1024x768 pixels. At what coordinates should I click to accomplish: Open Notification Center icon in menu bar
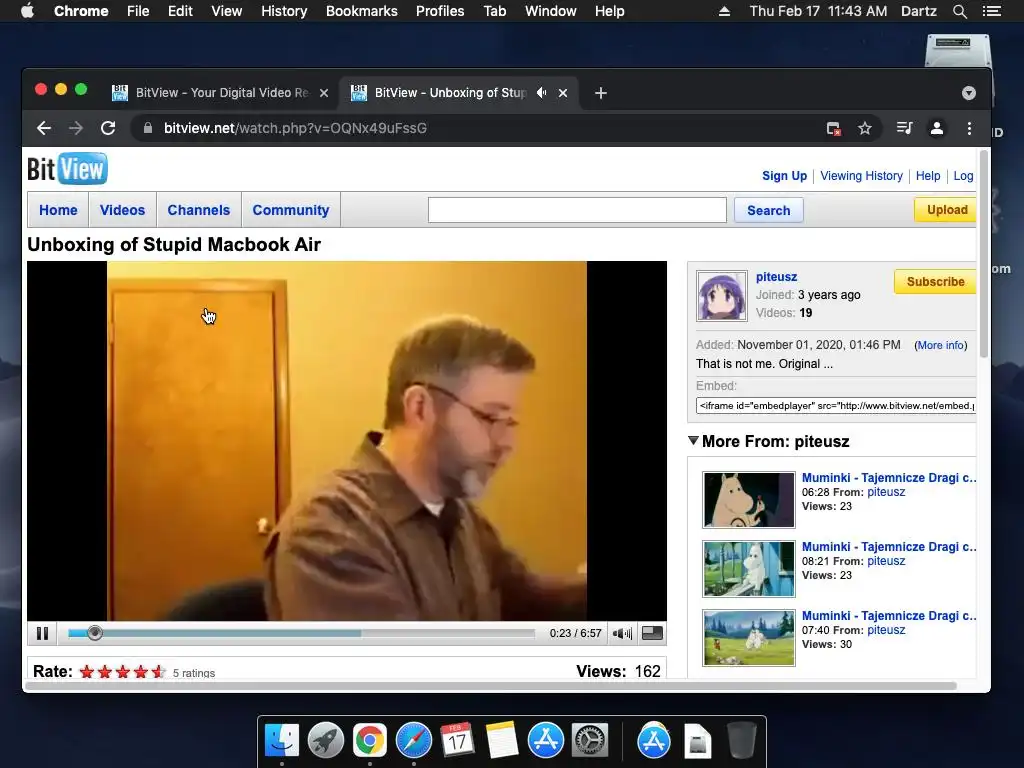[991, 11]
